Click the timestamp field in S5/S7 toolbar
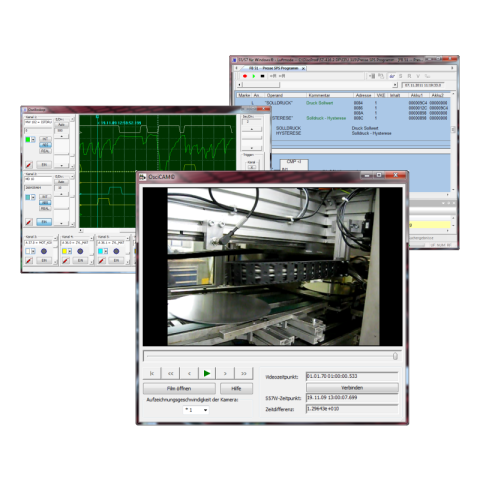 click(423, 85)
